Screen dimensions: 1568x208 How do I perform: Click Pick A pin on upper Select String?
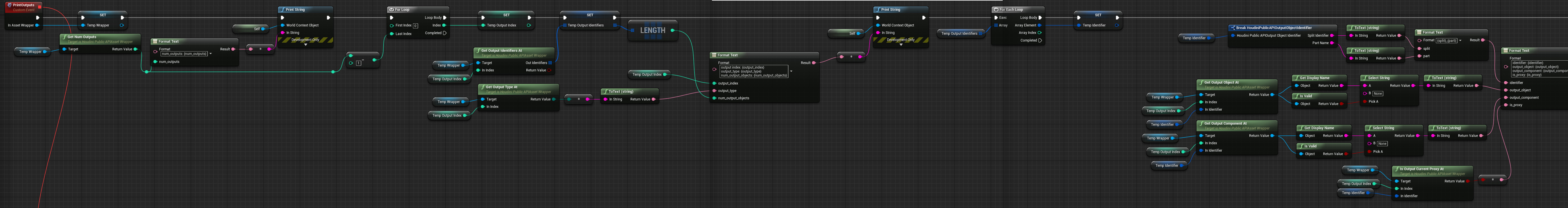click(x=1365, y=101)
